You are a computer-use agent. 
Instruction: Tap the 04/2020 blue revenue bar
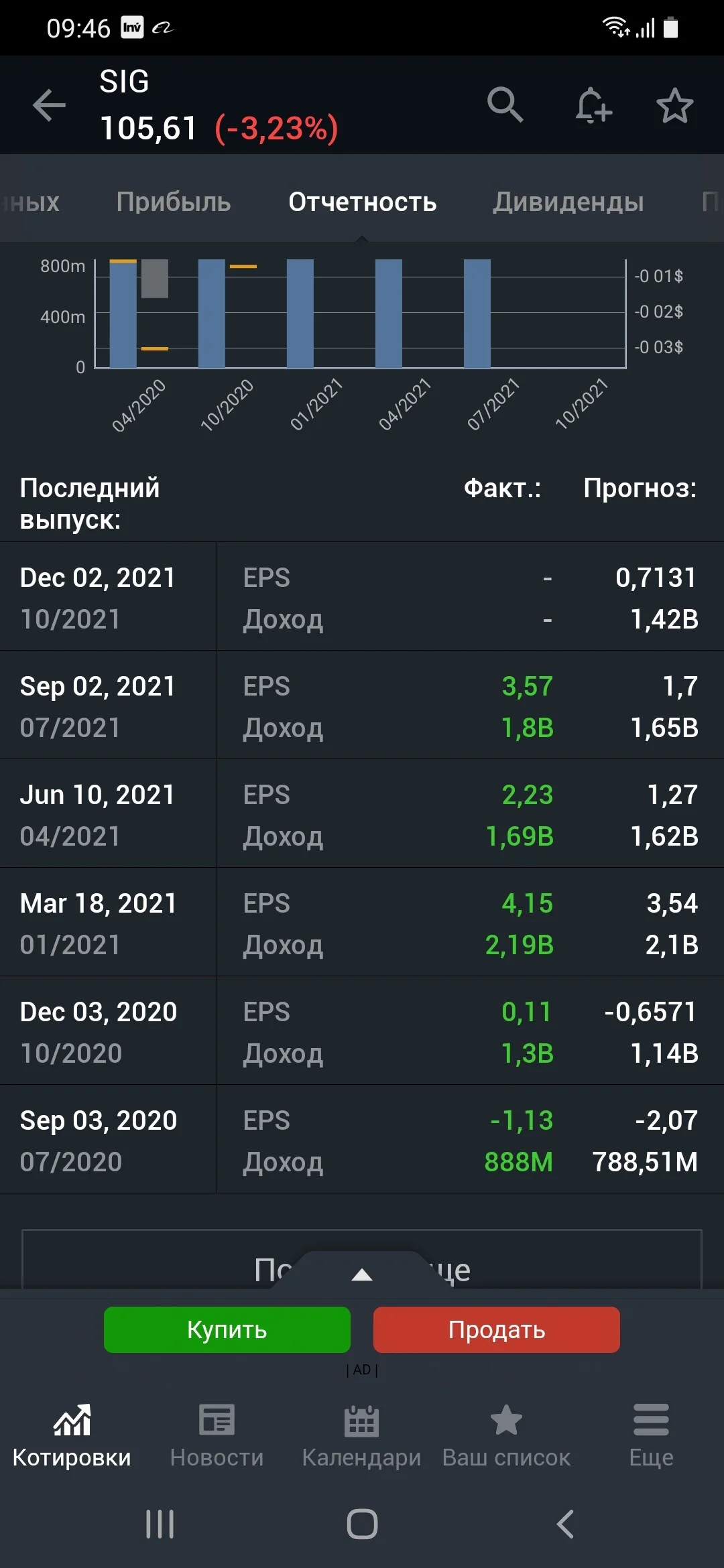click(x=123, y=314)
